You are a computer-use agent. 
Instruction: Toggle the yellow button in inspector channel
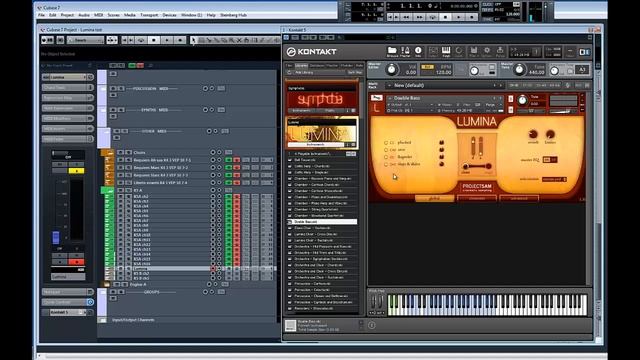[76, 171]
